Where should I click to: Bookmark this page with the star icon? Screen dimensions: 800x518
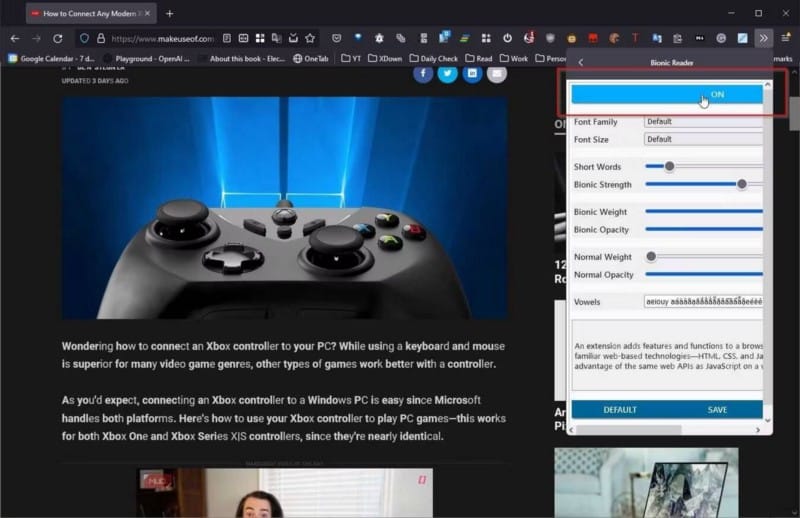[x=310, y=38]
